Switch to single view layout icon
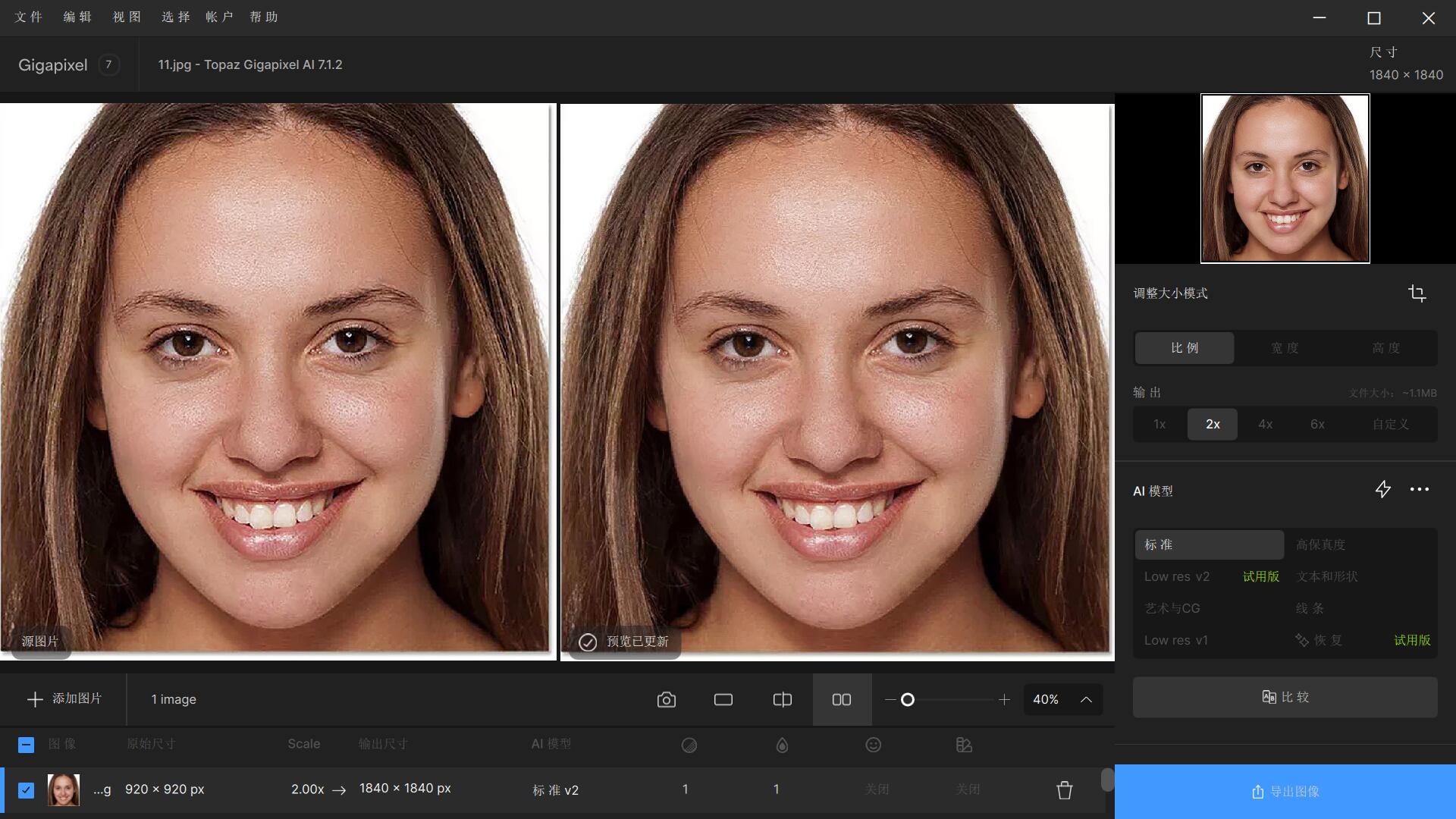Viewport: 1456px width, 819px height. (x=723, y=700)
